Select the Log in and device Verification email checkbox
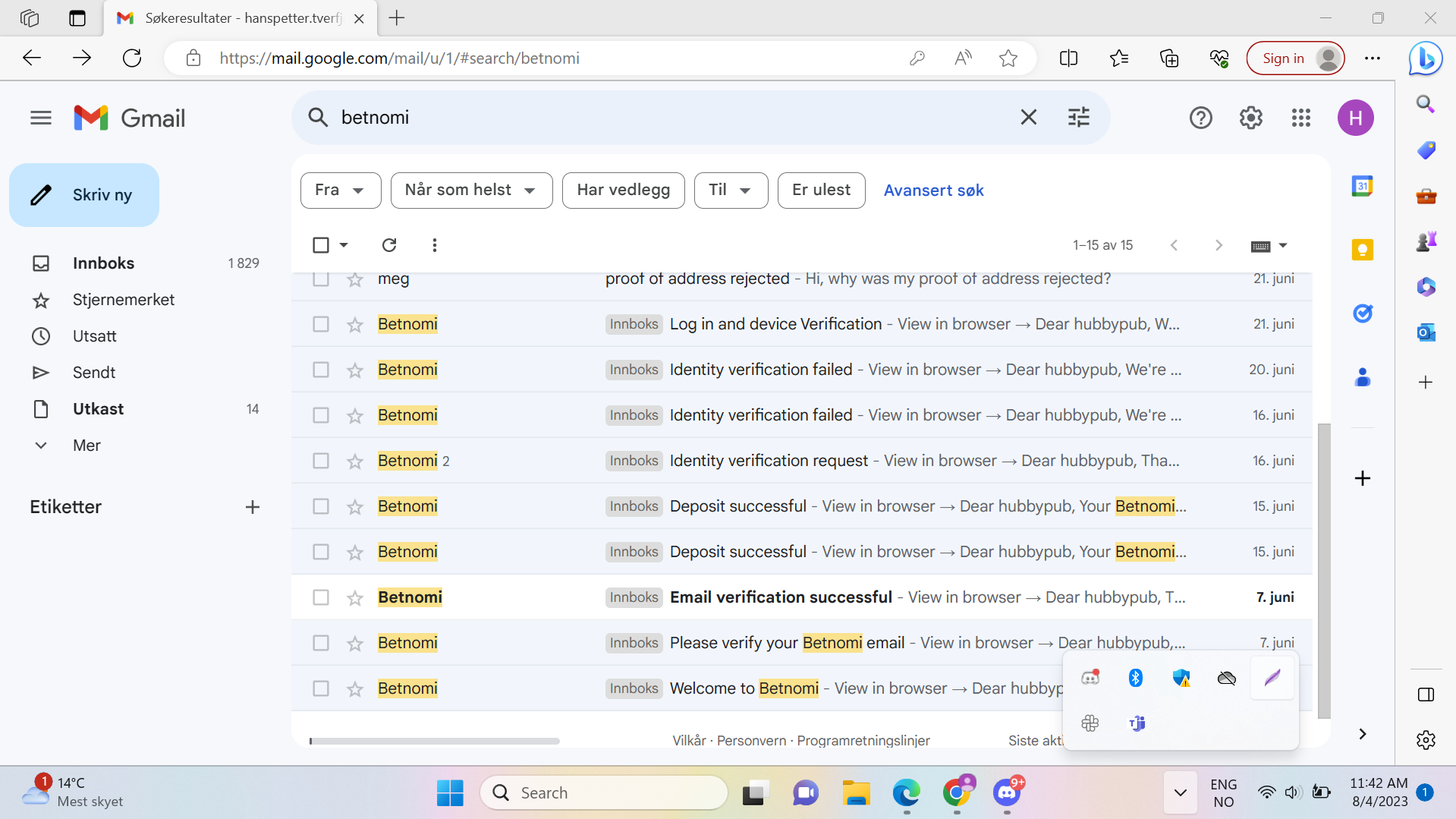The height and width of the screenshot is (819, 1456). click(321, 324)
